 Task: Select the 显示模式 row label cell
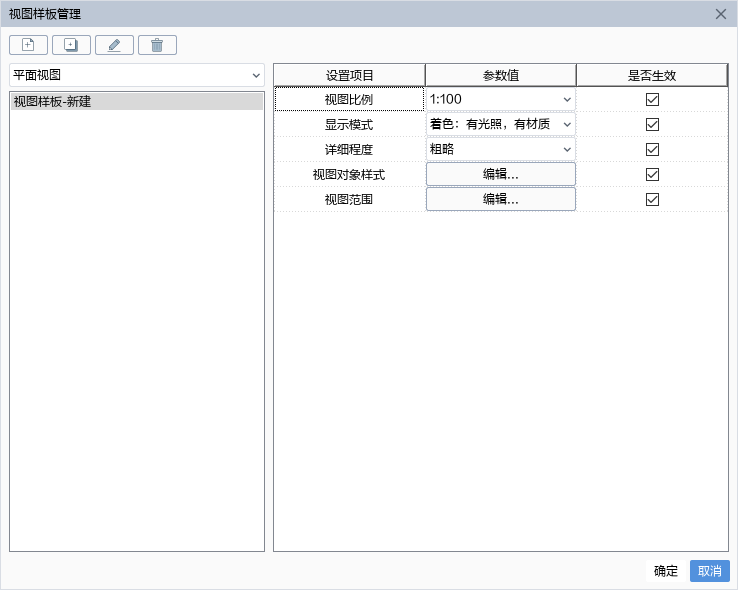pos(349,124)
